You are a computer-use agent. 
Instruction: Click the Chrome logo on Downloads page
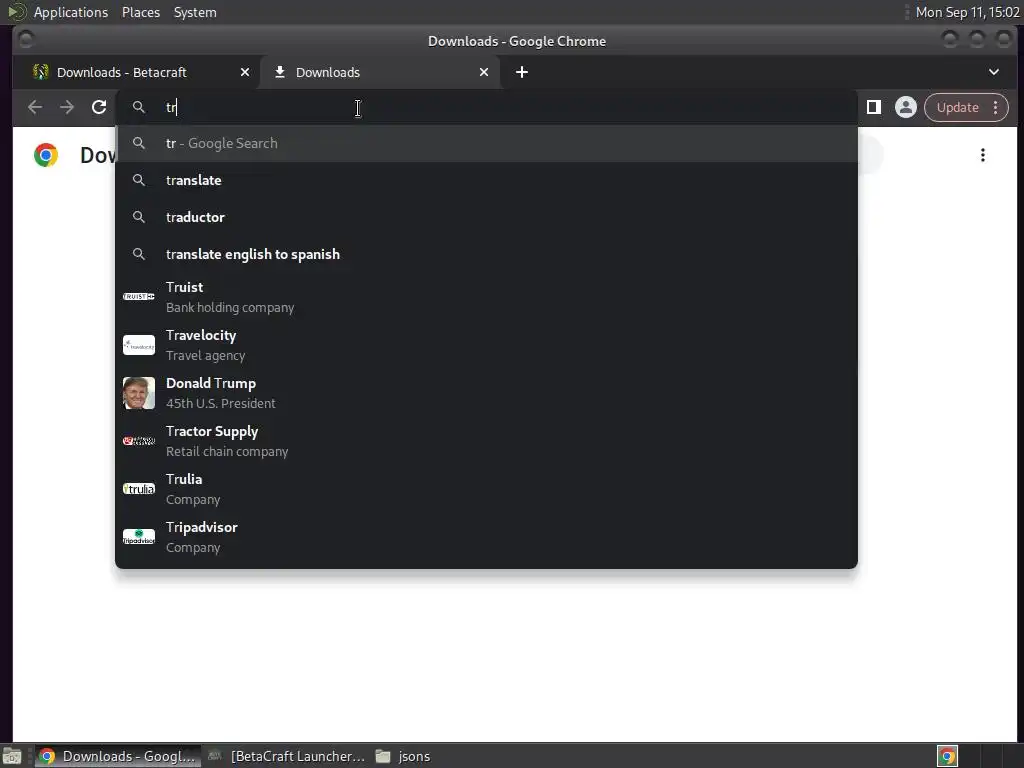coord(46,155)
